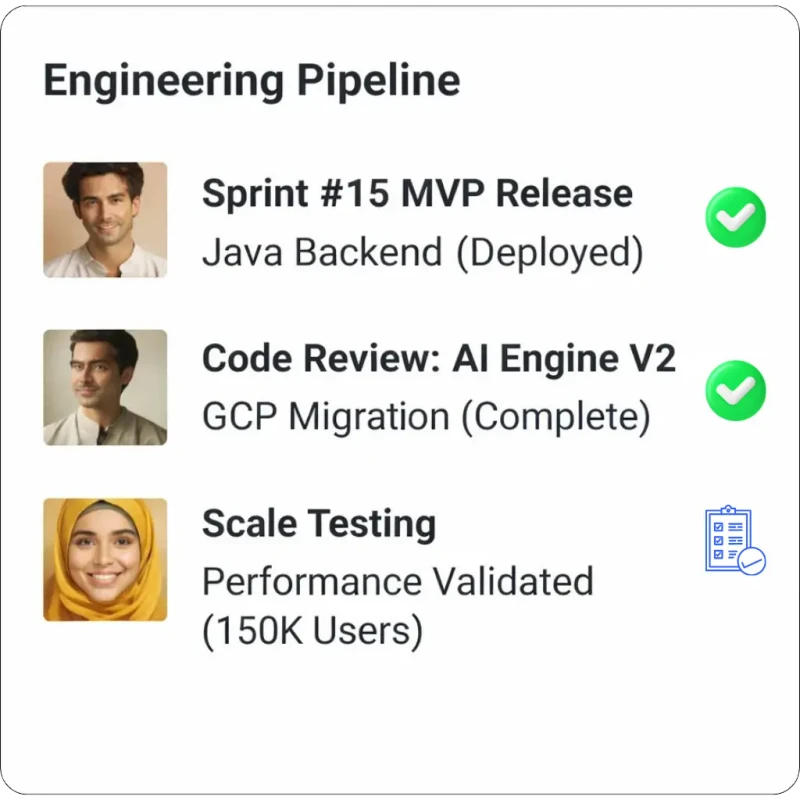
Task: Select the Java Backend subtitle text
Action: pyautogui.click(x=321, y=253)
